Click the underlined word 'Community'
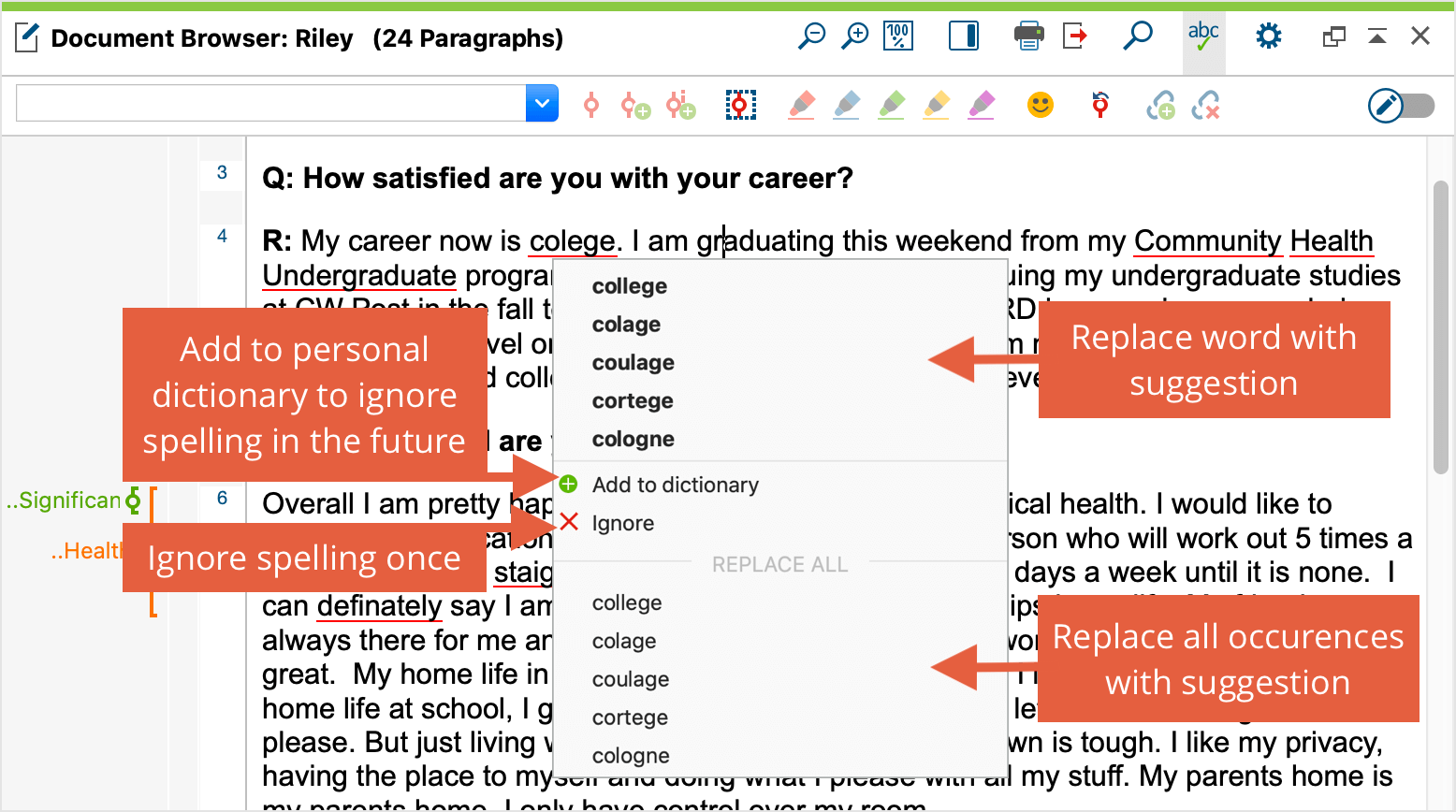This screenshot has width=1456, height=812. pos(1207,241)
